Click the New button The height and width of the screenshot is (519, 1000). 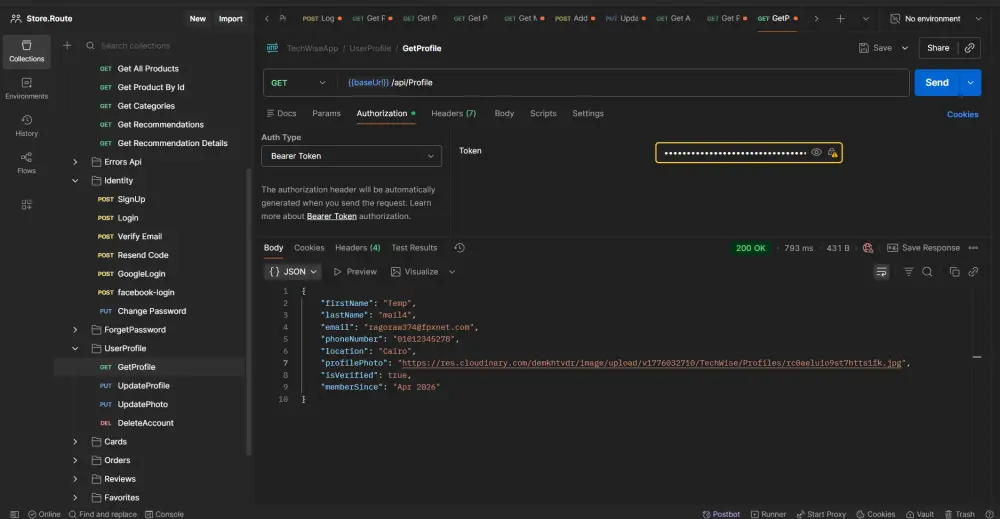tap(198, 18)
